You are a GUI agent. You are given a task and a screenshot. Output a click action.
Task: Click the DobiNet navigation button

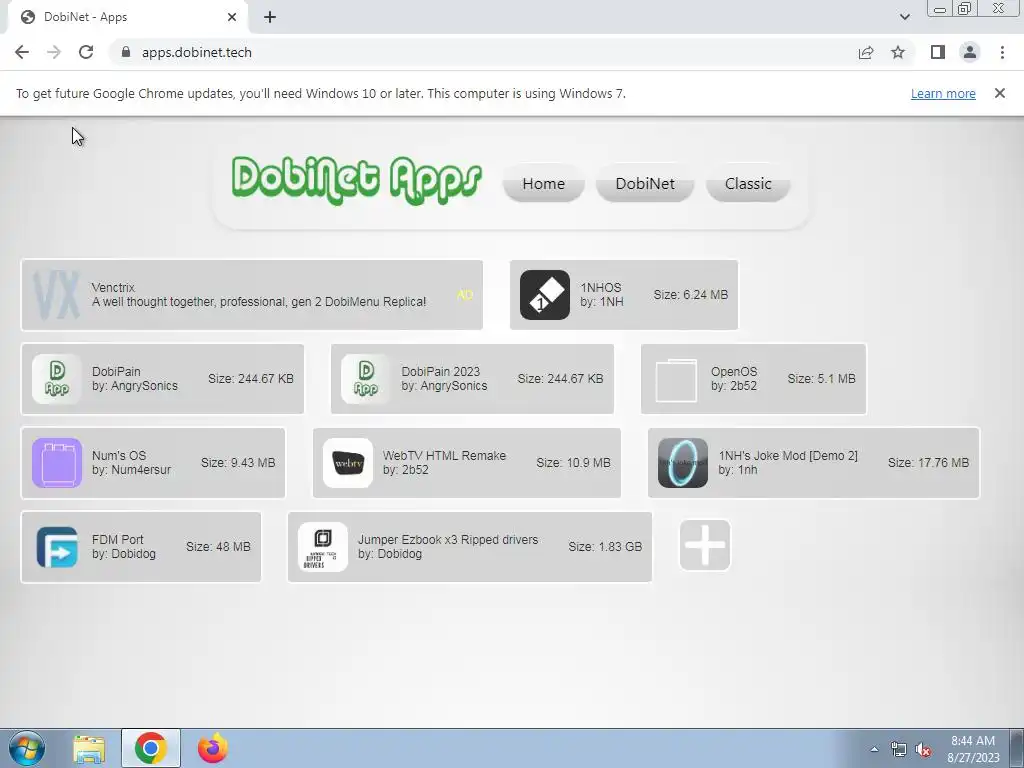pos(645,184)
